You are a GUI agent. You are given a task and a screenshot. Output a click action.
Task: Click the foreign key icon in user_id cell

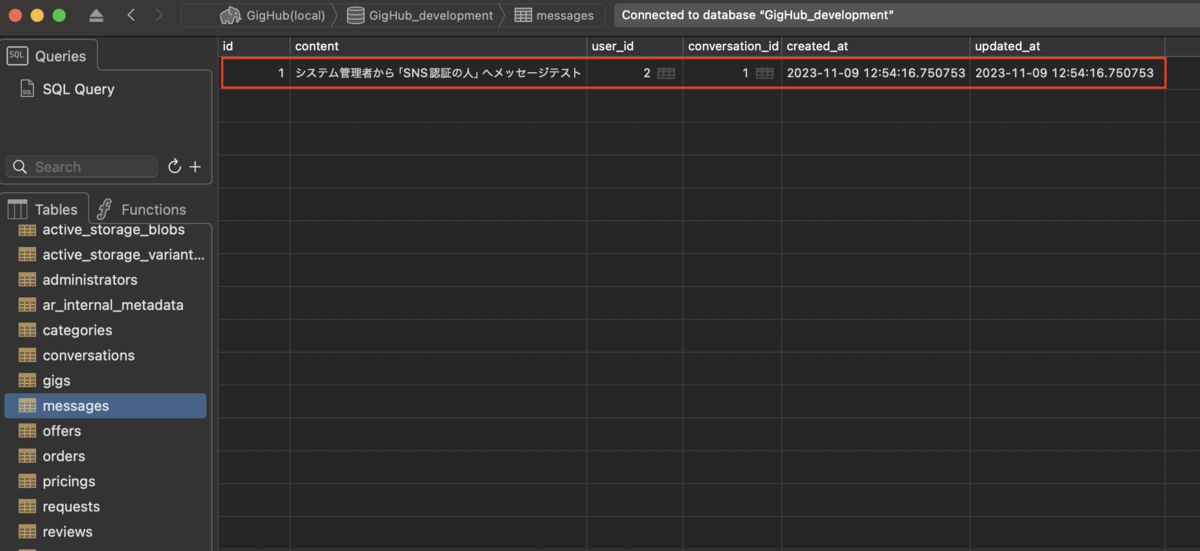click(666, 73)
